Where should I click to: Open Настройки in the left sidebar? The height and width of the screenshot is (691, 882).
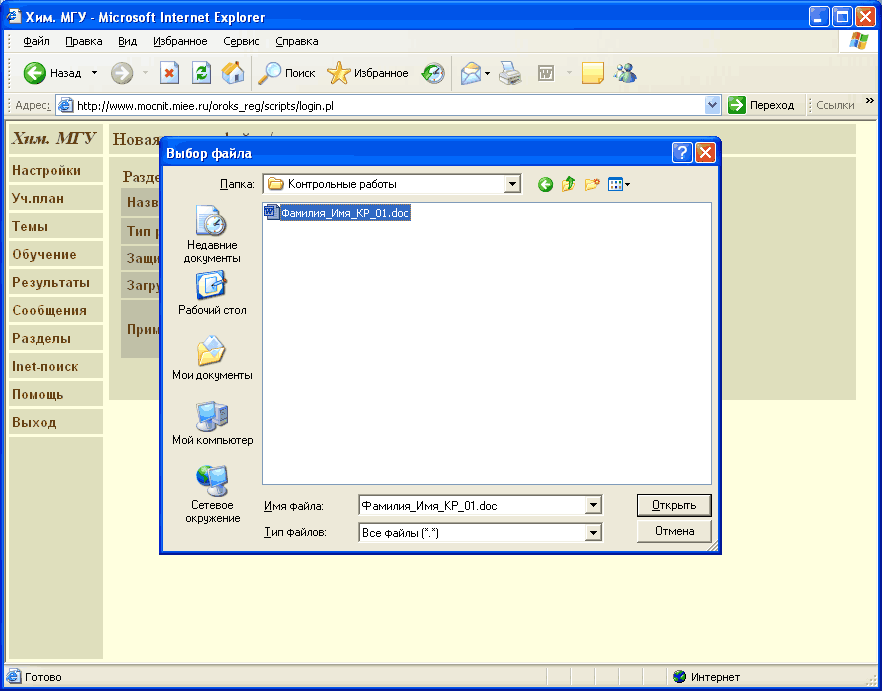(x=56, y=170)
